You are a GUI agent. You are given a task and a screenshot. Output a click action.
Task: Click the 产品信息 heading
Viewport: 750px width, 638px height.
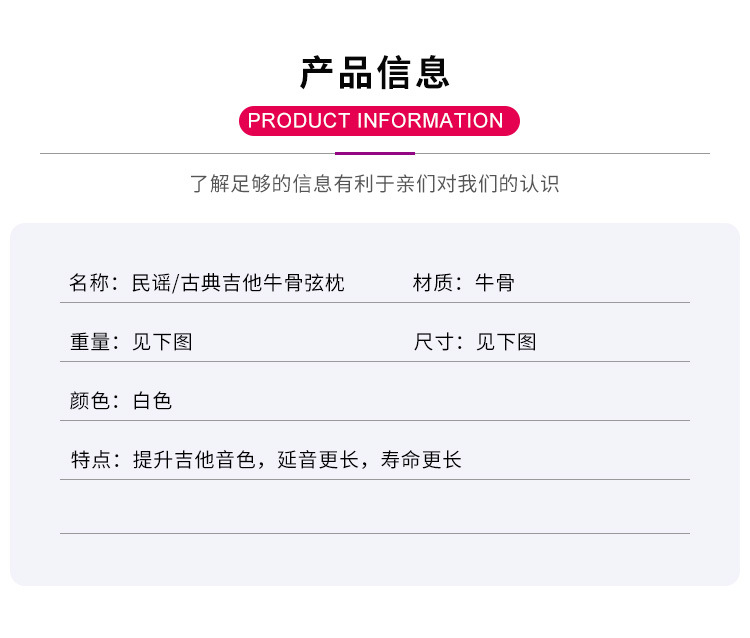point(375,73)
